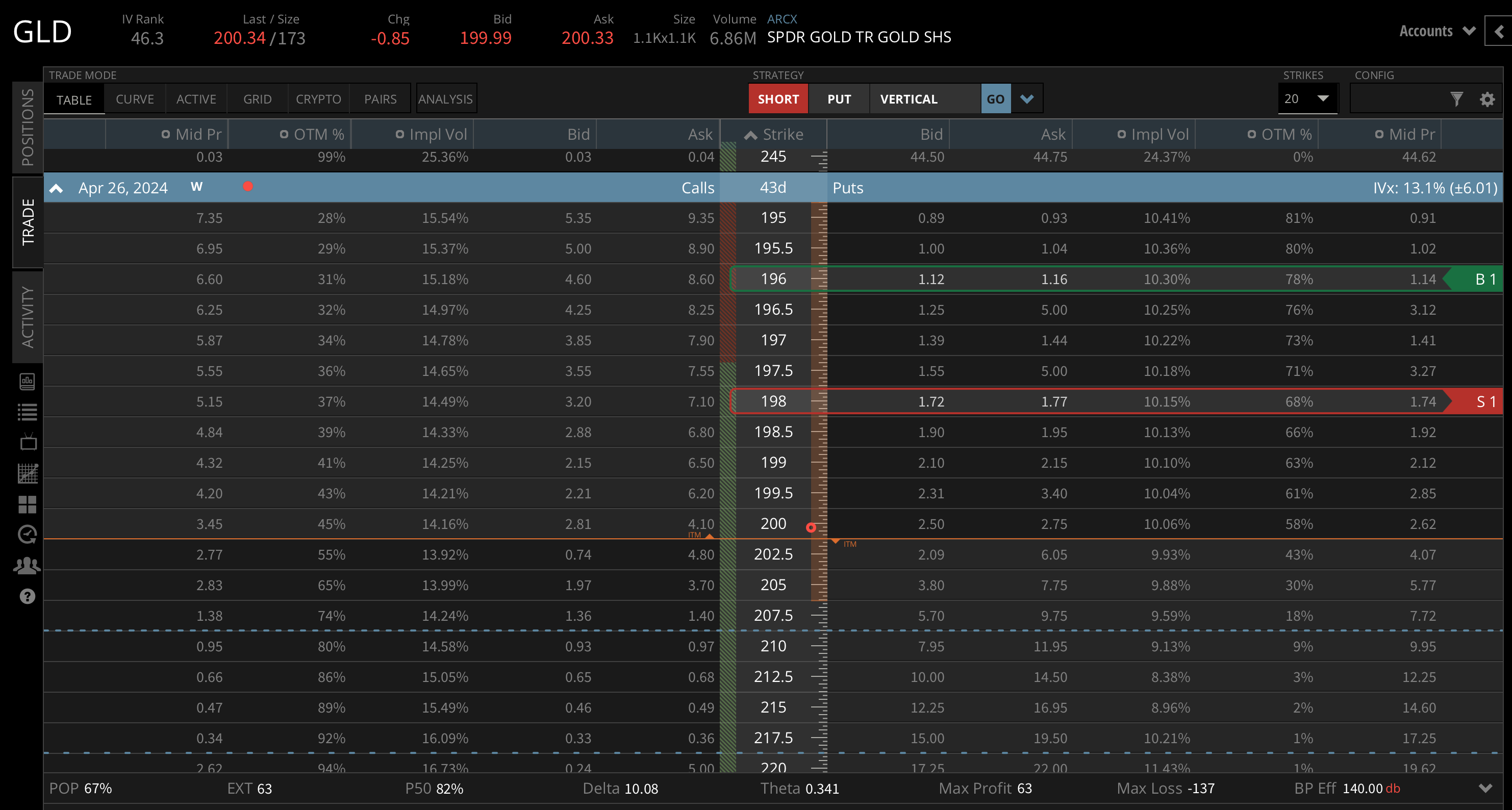Open help via the question mark icon
The height and width of the screenshot is (810, 1512).
pyautogui.click(x=27, y=596)
